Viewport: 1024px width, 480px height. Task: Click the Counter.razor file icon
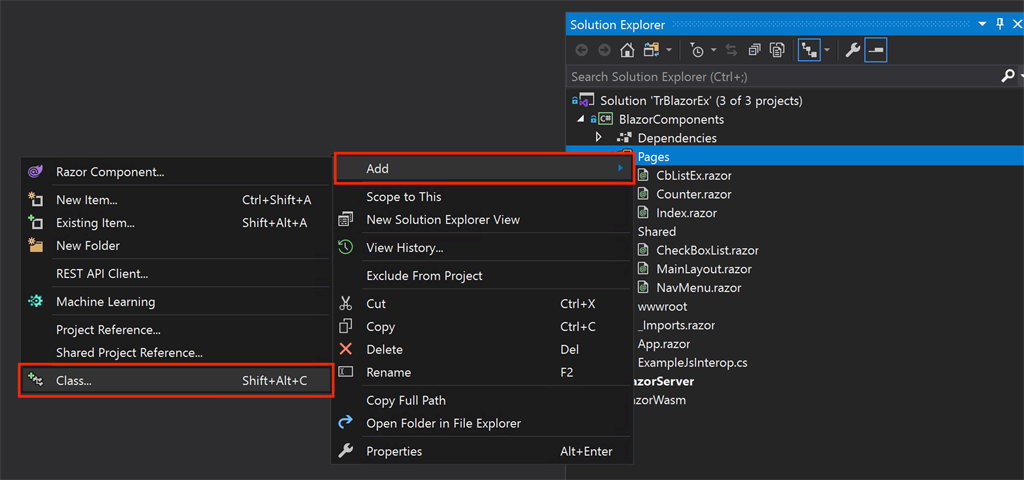[x=643, y=194]
